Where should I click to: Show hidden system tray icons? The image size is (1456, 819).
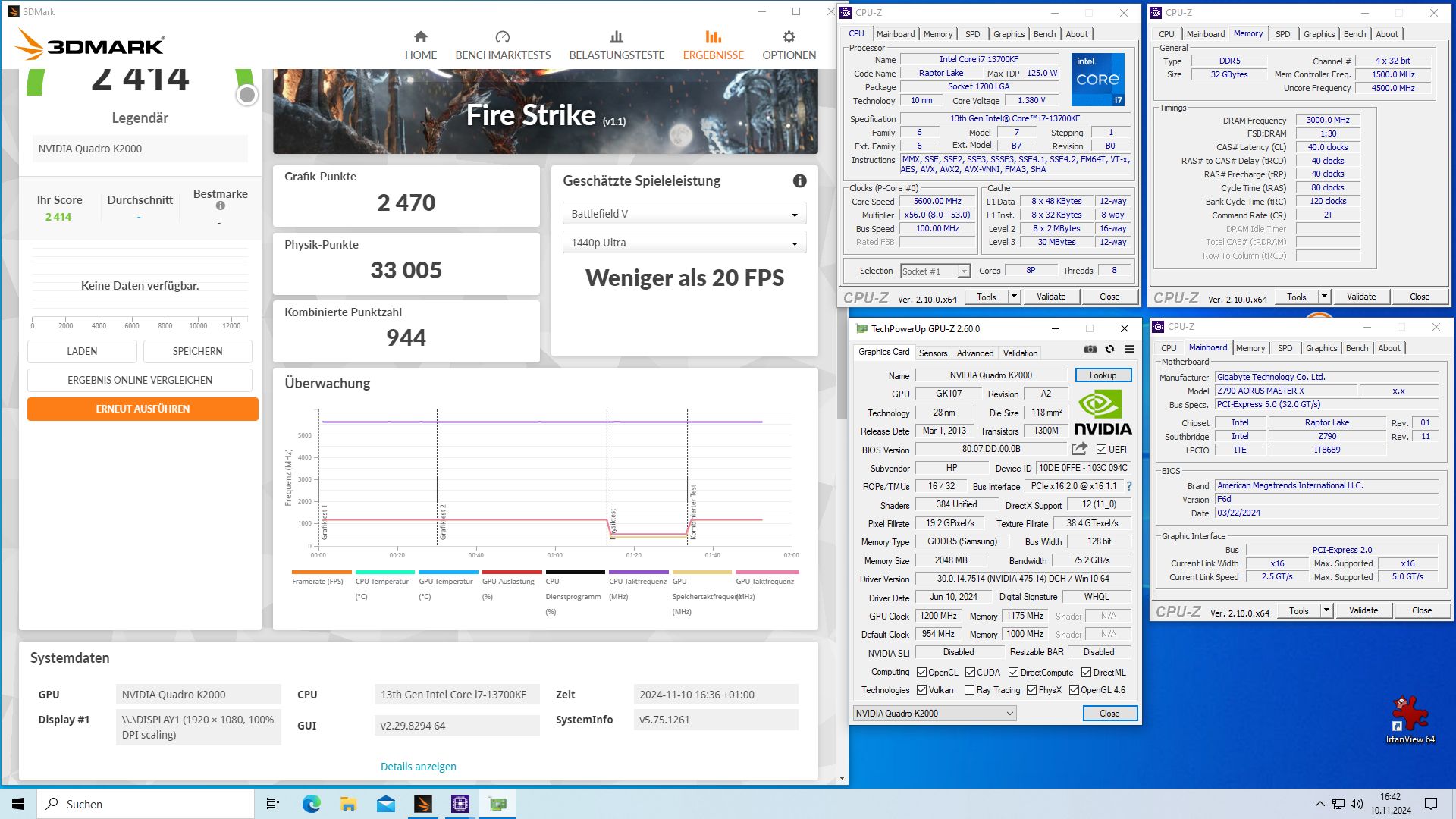coord(1319,804)
